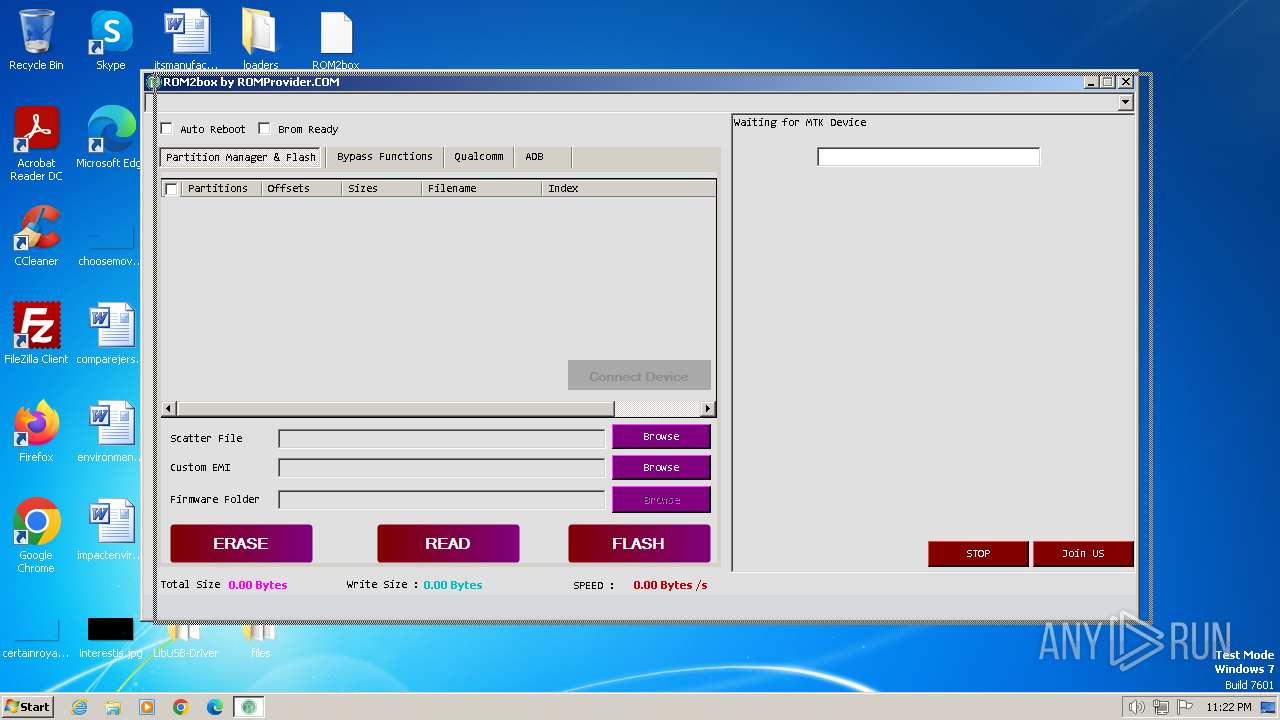Click the Custom EMI path field
This screenshot has height=720, width=1280.
coord(441,468)
